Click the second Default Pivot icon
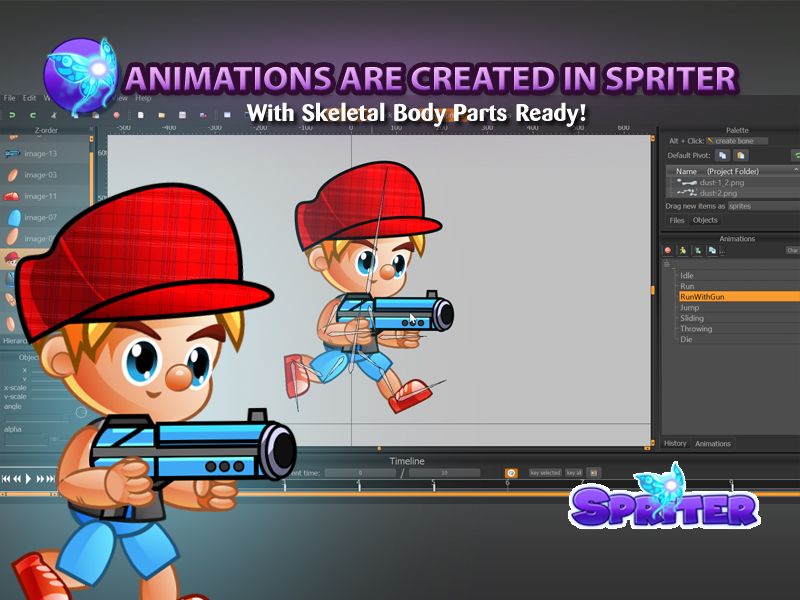 click(740, 155)
